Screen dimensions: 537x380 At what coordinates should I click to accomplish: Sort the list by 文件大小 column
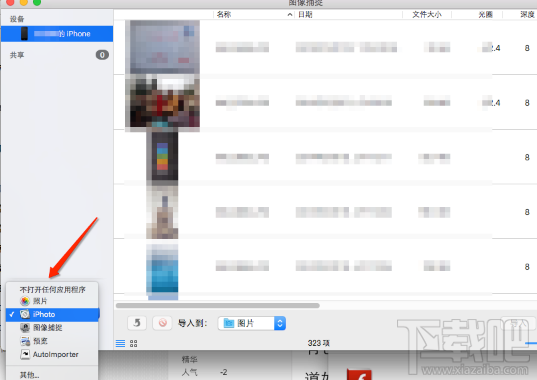(x=427, y=14)
